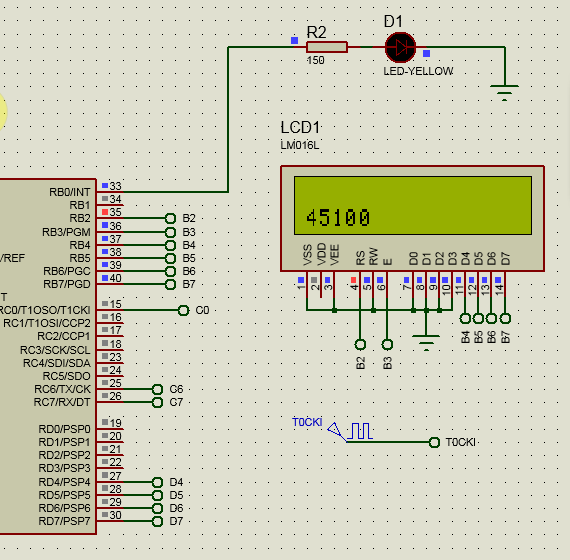Select the T0CKI terminal at wire end

[434, 442]
